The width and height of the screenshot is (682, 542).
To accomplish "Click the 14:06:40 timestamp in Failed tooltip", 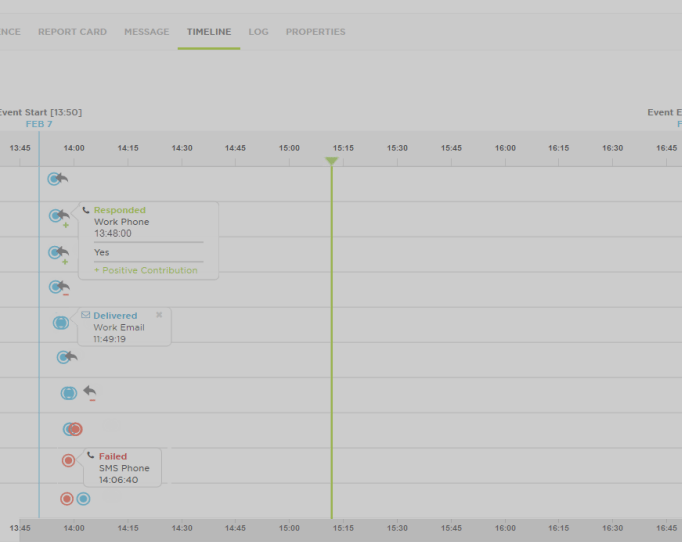I will pos(118,480).
